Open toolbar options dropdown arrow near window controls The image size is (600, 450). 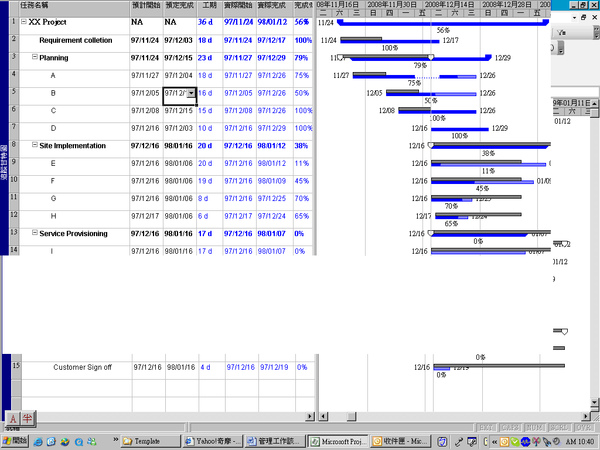point(574,18)
